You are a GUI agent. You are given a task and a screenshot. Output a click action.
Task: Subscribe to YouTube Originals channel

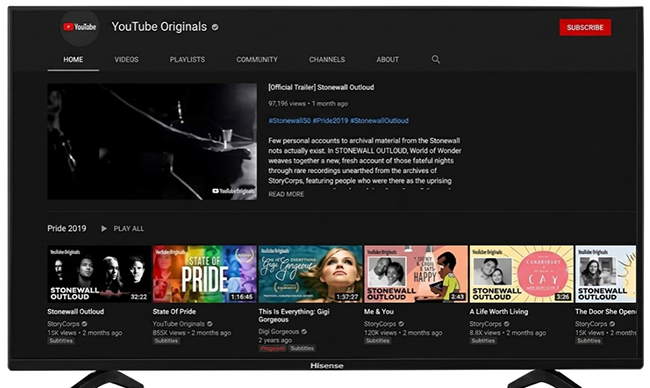tap(585, 27)
